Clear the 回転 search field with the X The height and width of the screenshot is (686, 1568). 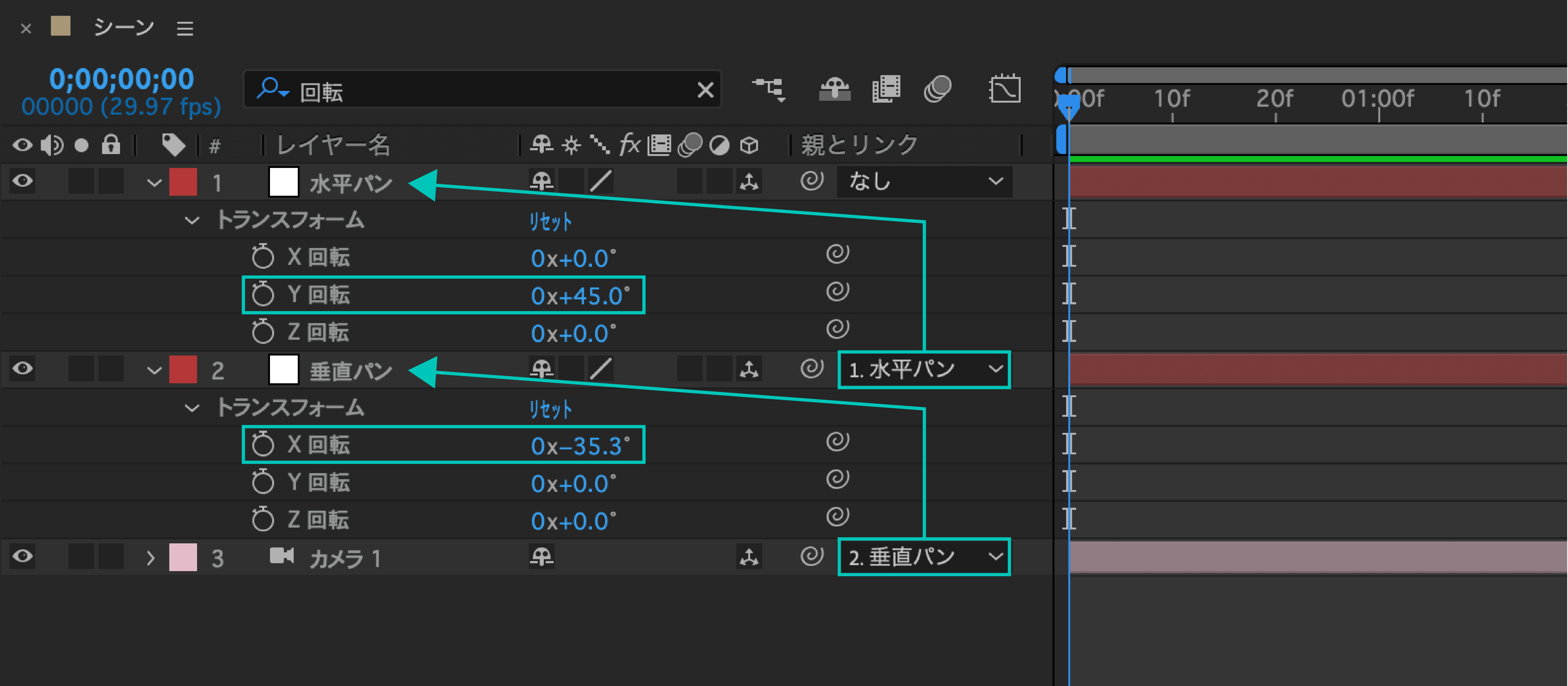tap(705, 90)
